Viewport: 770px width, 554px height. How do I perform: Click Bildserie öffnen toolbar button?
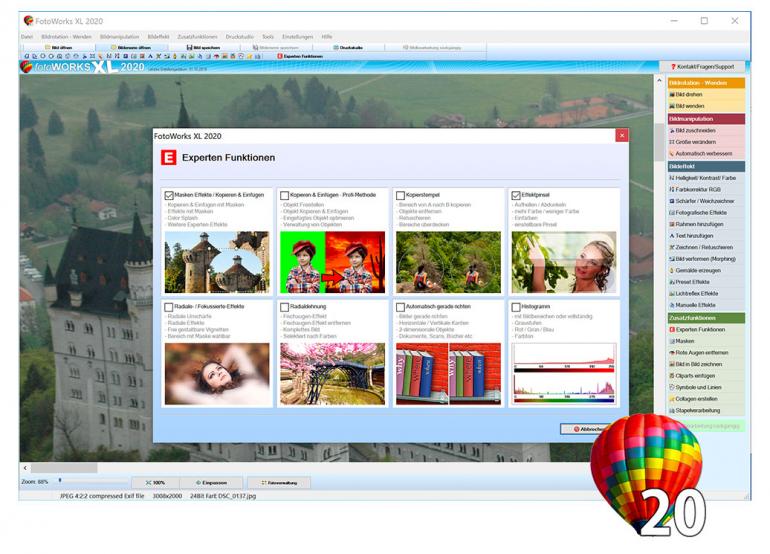[131, 48]
